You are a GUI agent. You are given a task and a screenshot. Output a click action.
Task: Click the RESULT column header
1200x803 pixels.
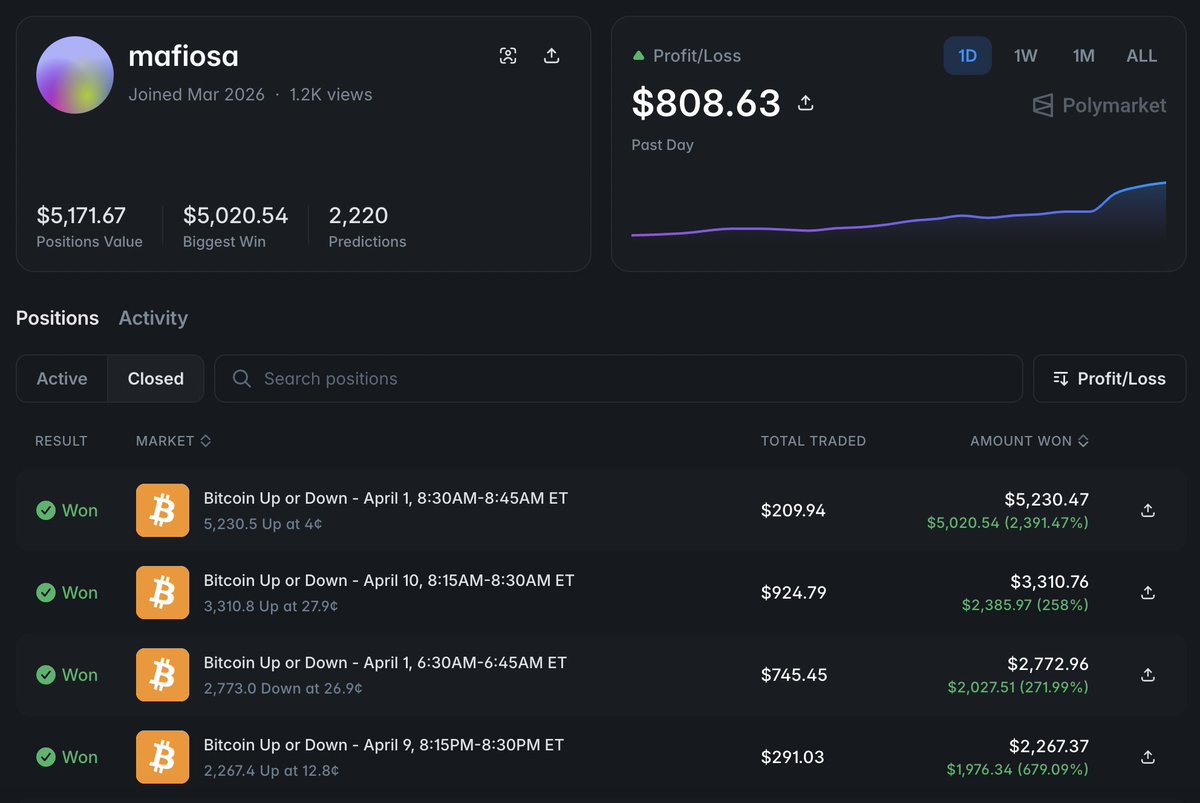pyautogui.click(x=61, y=441)
